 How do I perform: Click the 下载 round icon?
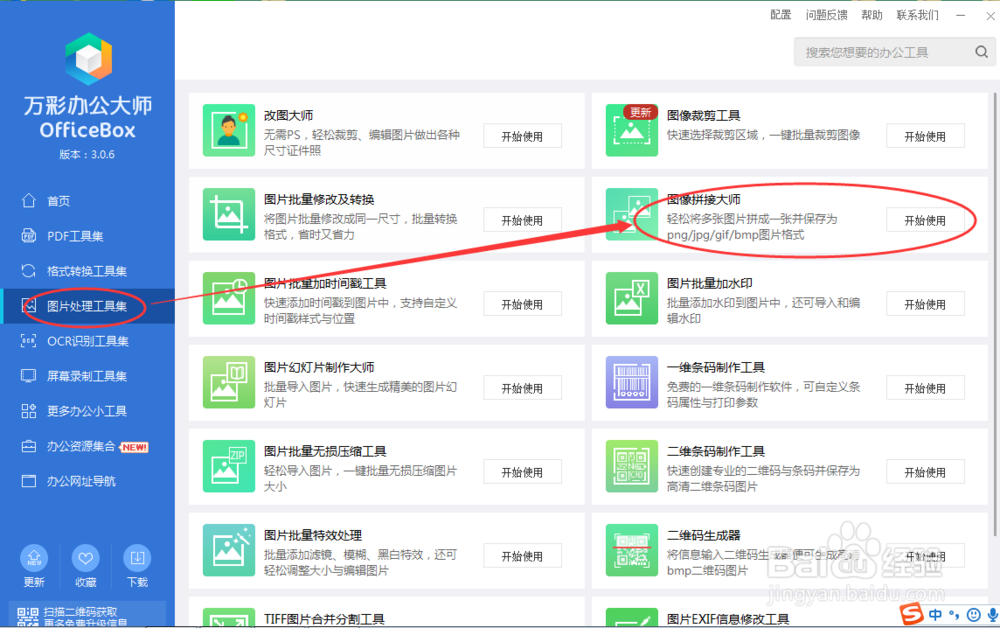[137, 559]
